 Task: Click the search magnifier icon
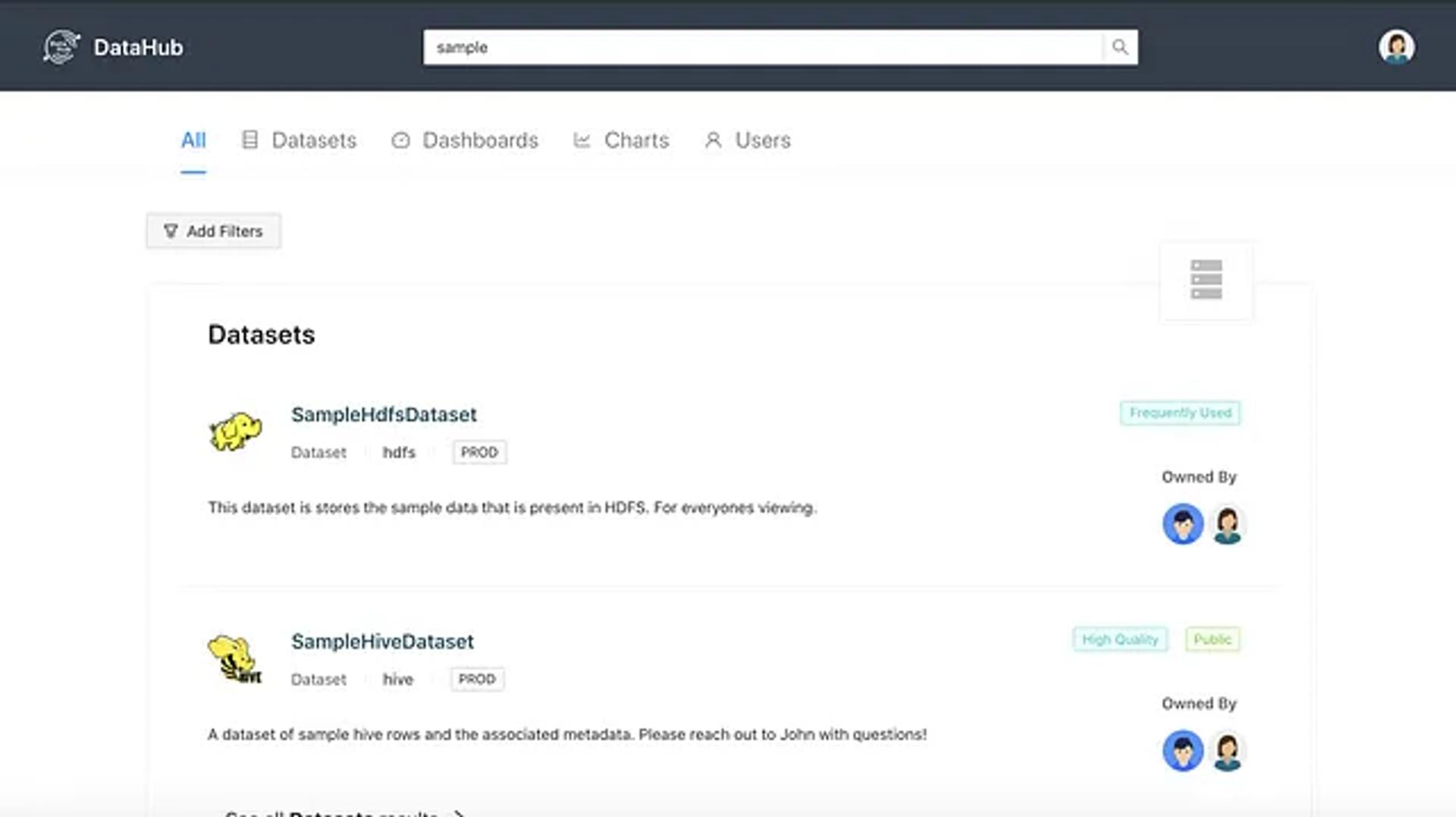[1120, 47]
